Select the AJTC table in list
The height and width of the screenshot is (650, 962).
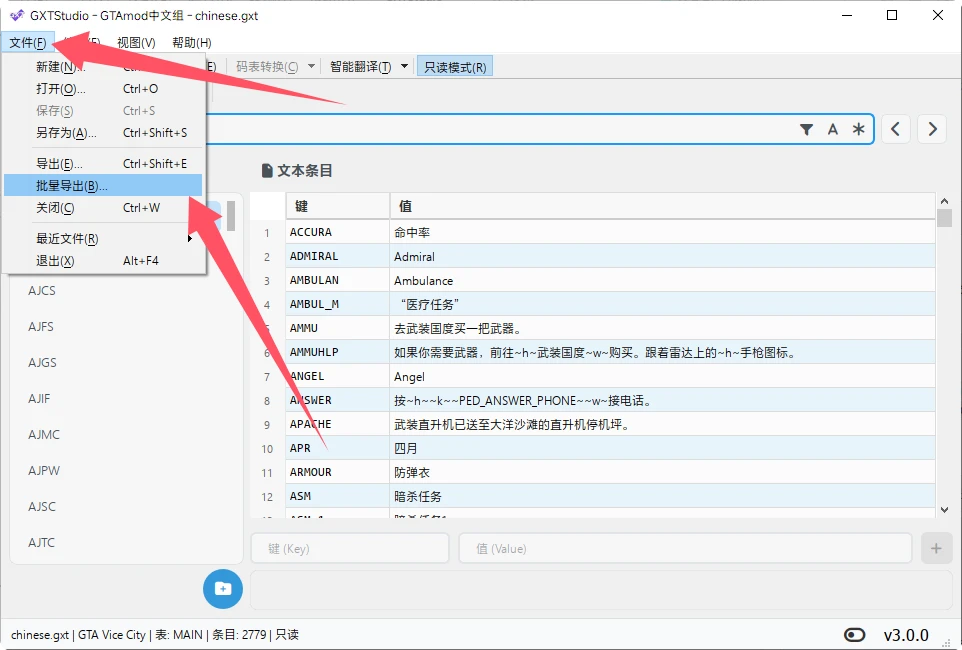(41, 543)
